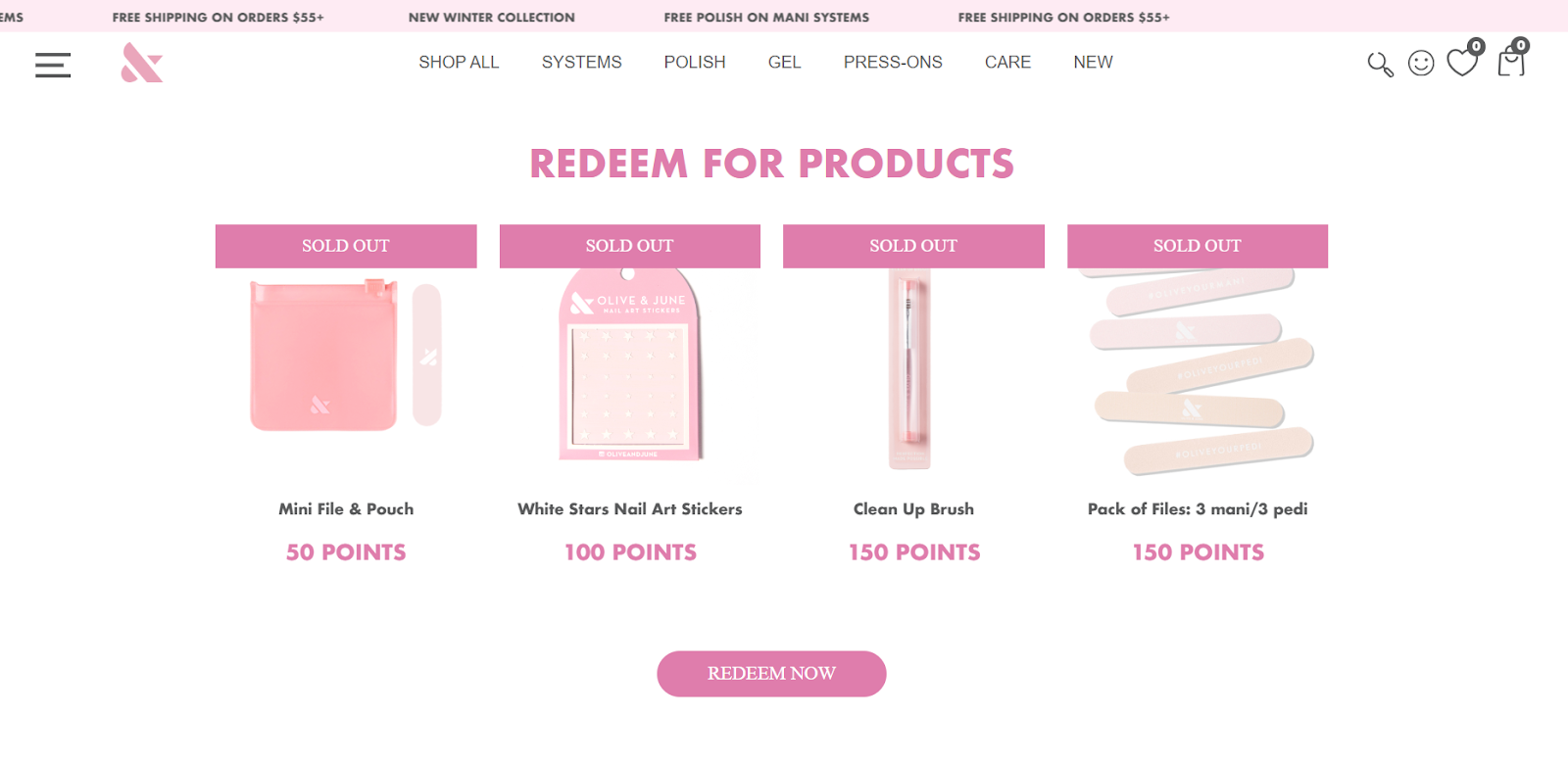
Task: Open the shopping bag cart
Action: (1511, 63)
